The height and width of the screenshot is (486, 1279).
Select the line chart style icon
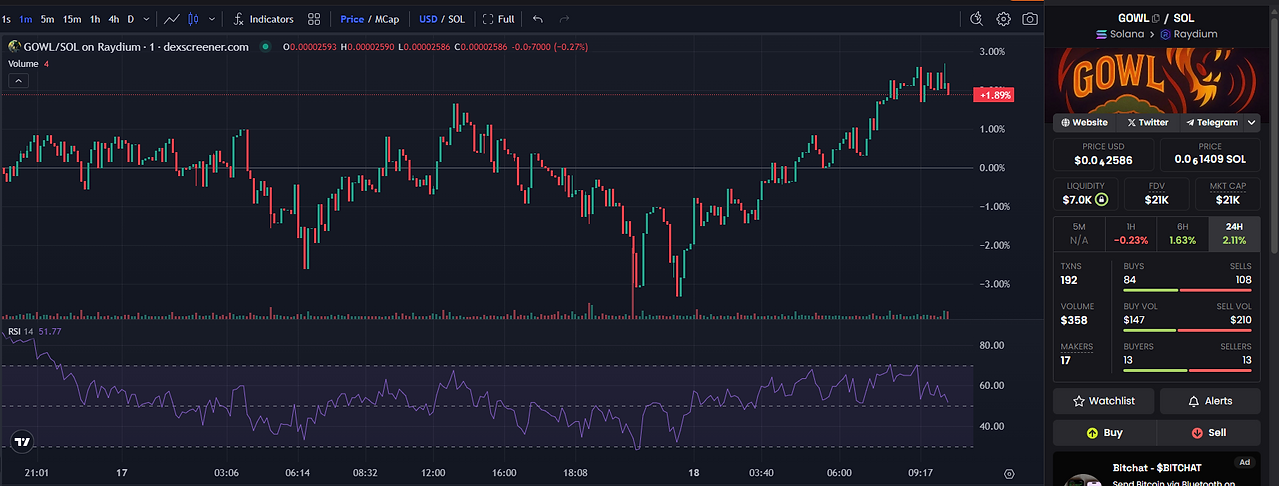coord(171,19)
